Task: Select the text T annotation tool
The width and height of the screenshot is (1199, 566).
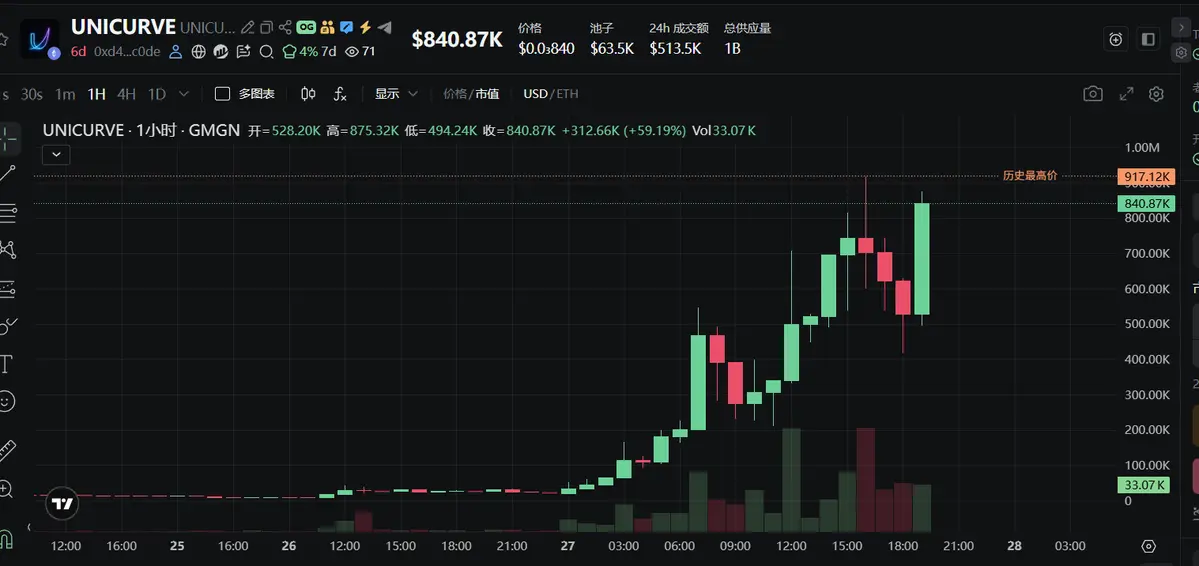Action: [6, 364]
